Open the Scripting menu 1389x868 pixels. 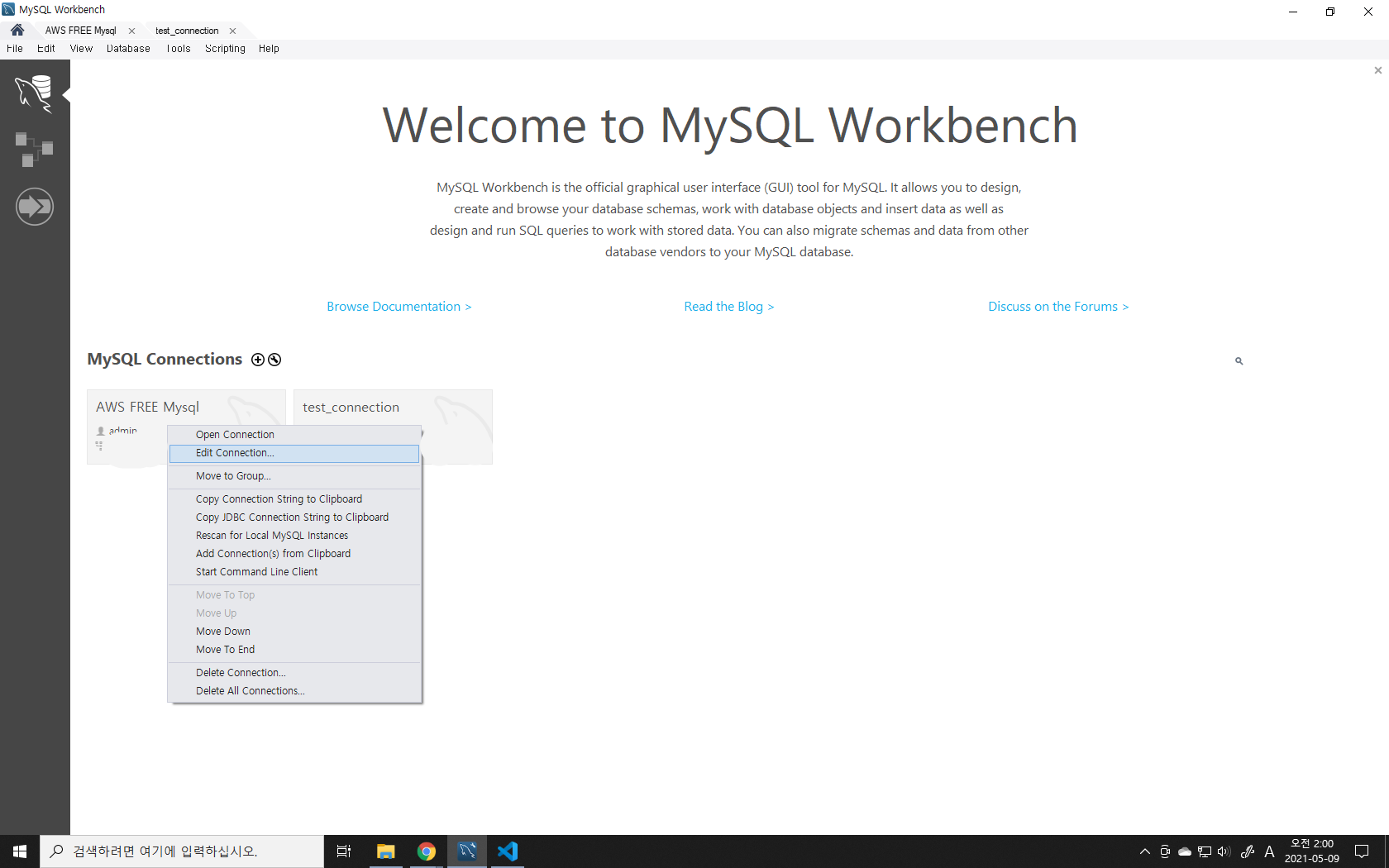pyautogui.click(x=225, y=49)
